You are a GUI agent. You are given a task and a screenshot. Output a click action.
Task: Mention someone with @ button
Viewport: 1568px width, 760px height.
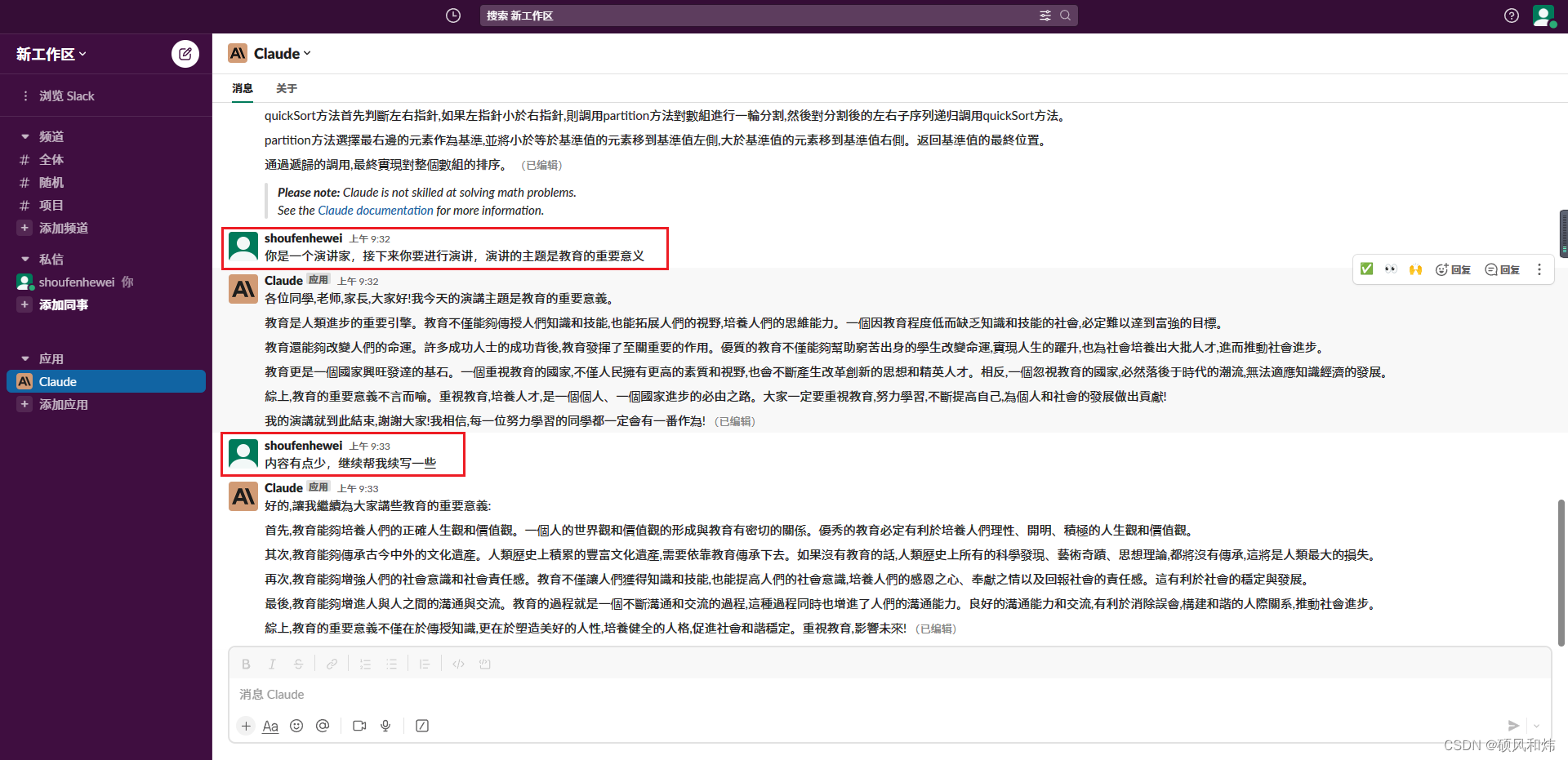[x=323, y=726]
